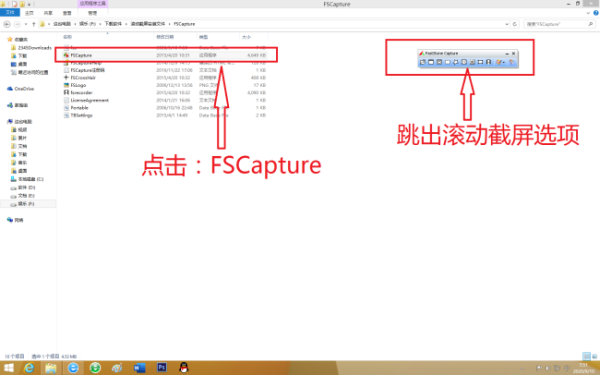Start Screen Recorder from FastStone toolbar
This screenshot has height=375, width=600.
pyautogui.click(x=488, y=62)
